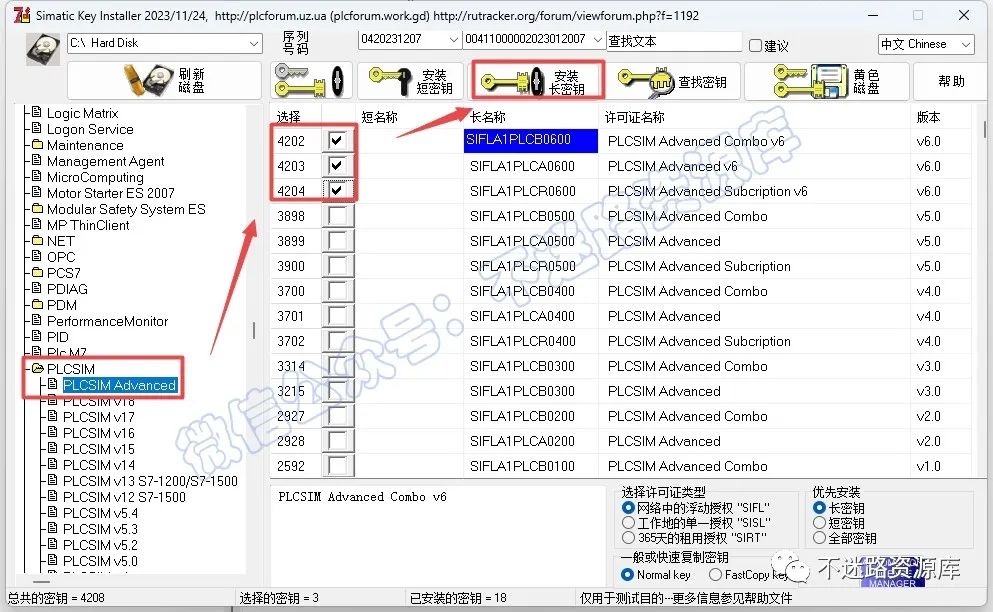Viewport: 993px width, 612px height.
Task: Select the 工作地的单一授权 SISL radio option
Action: click(x=628, y=523)
